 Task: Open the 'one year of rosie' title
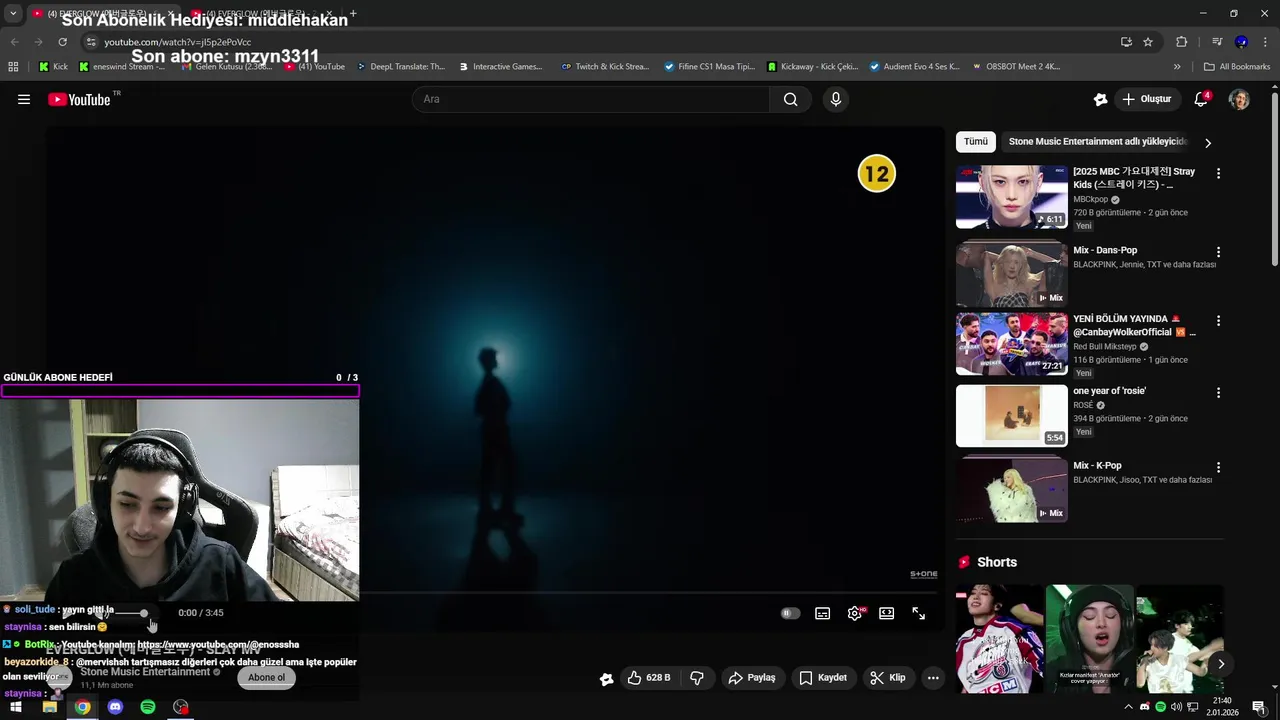click(x=1110, y=391)
